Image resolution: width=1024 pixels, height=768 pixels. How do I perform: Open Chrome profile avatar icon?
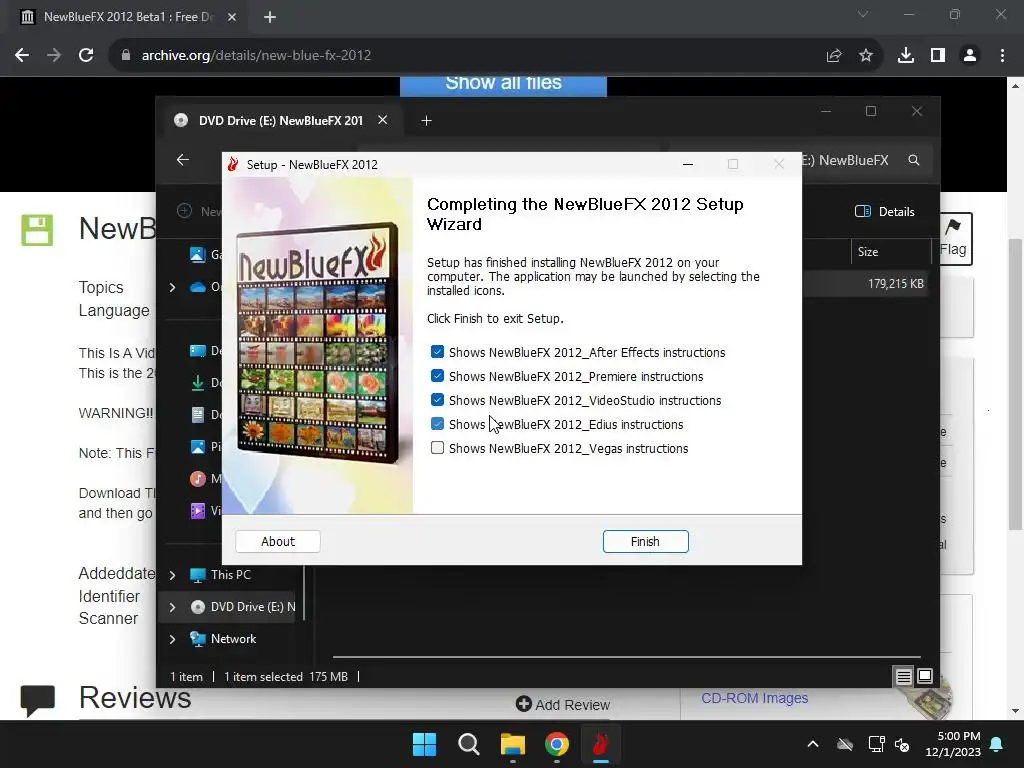pos(970,56)
